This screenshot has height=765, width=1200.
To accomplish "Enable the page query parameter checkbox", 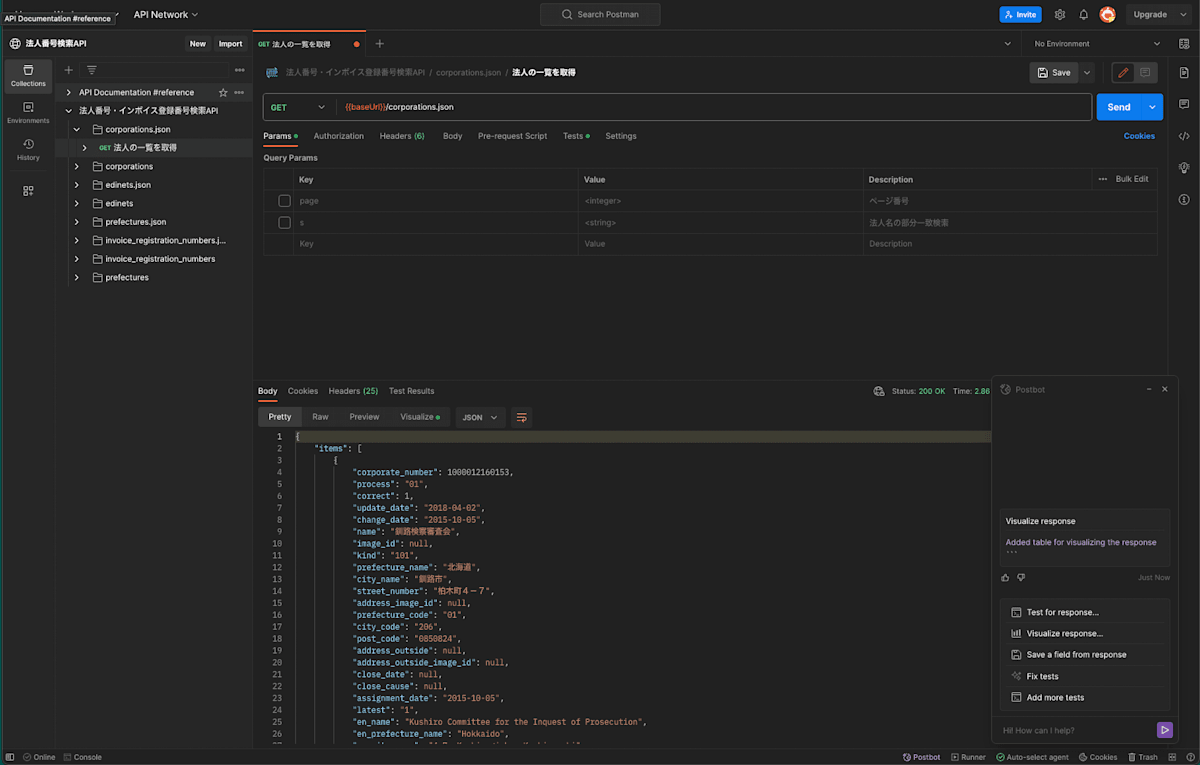I will click(285, 201).
